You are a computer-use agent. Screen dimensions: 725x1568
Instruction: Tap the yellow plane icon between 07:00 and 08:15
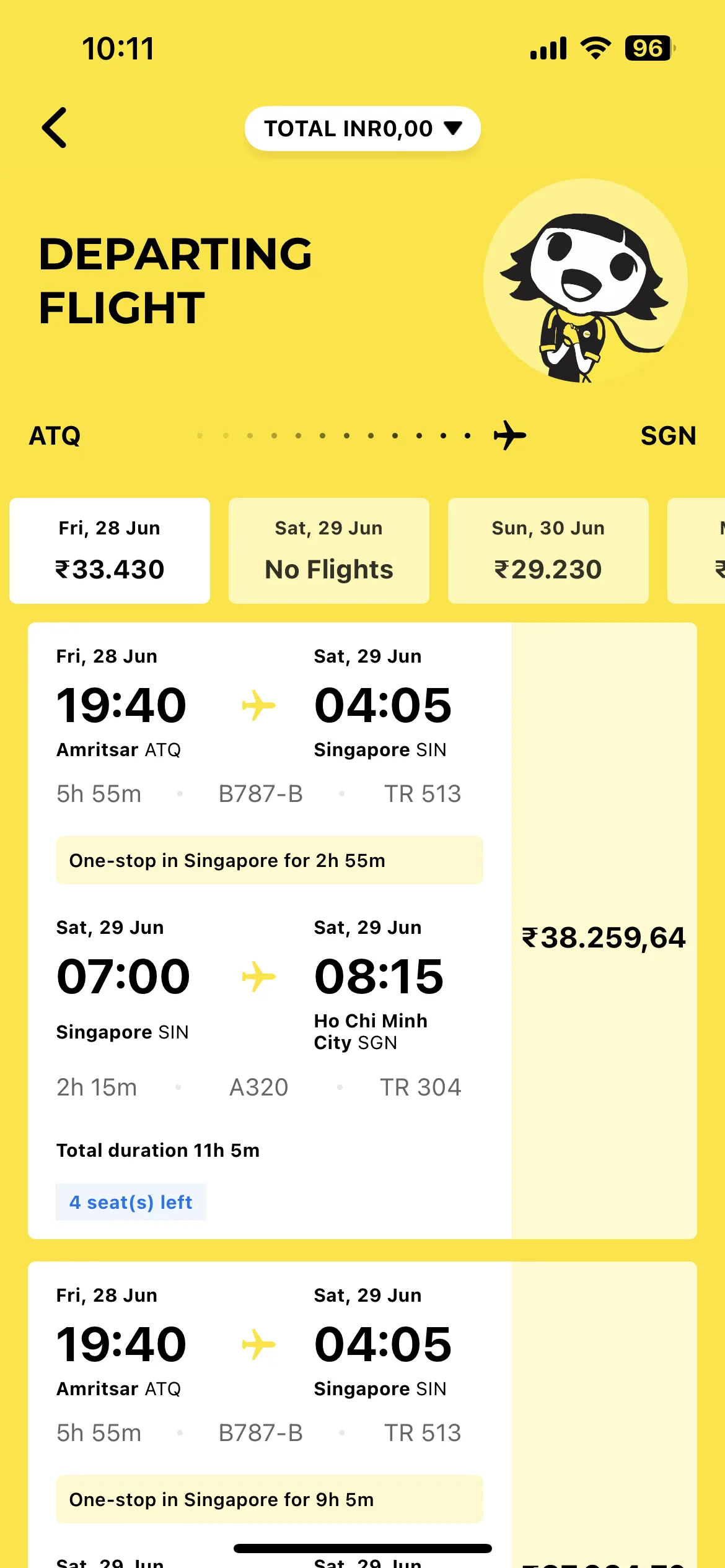click(258, 977)
